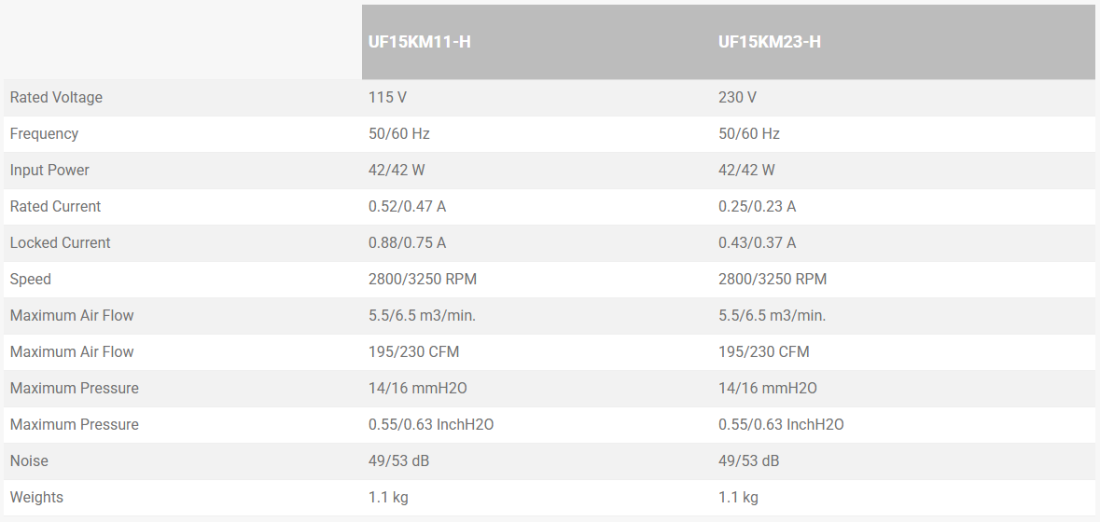Screen dimensions: 1100x522
Task: Click 0.55/0.63 InchH2O under UF15KM23-H
Action: [781, 425]
